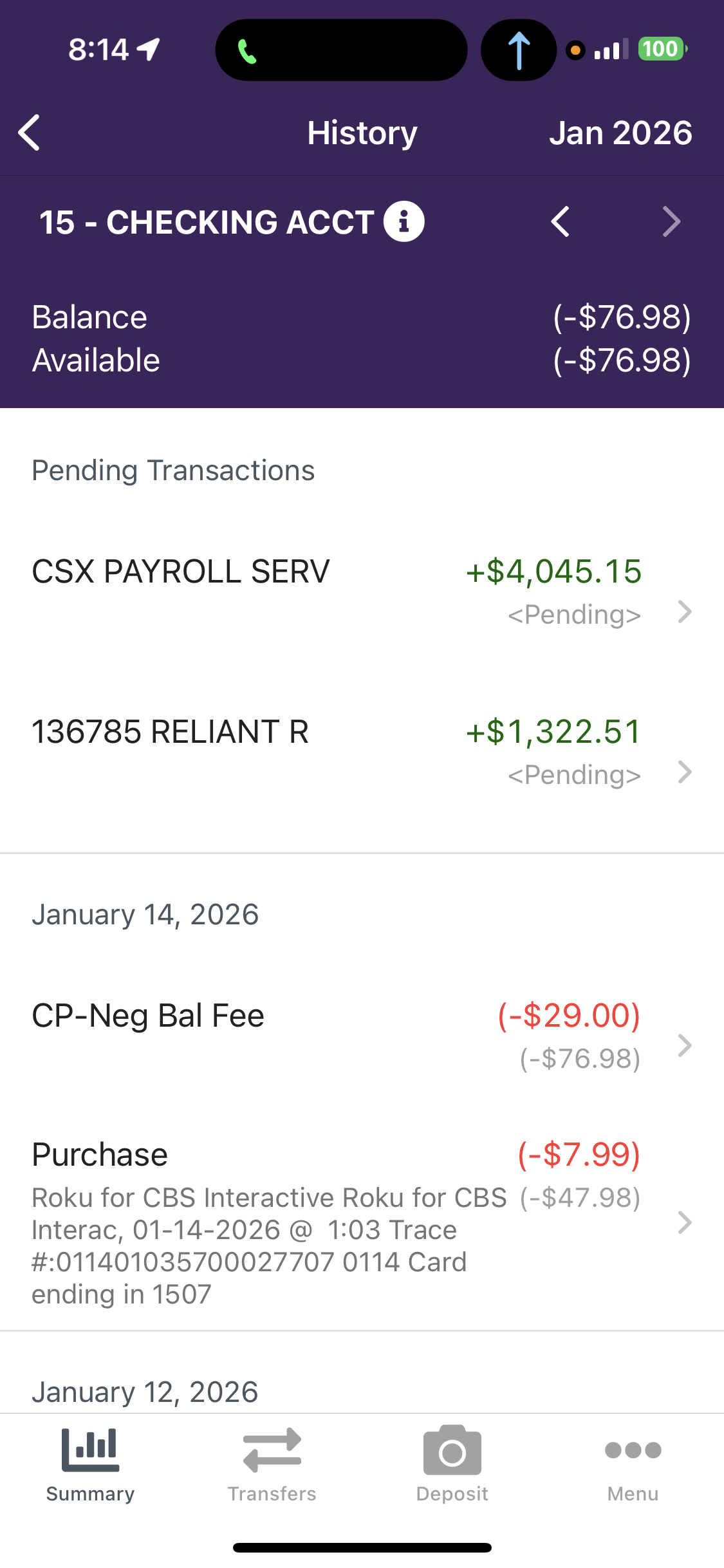724x1568 pixels.
Task: Open the Summary tab chart icon
Action: tap(90, 1451)
